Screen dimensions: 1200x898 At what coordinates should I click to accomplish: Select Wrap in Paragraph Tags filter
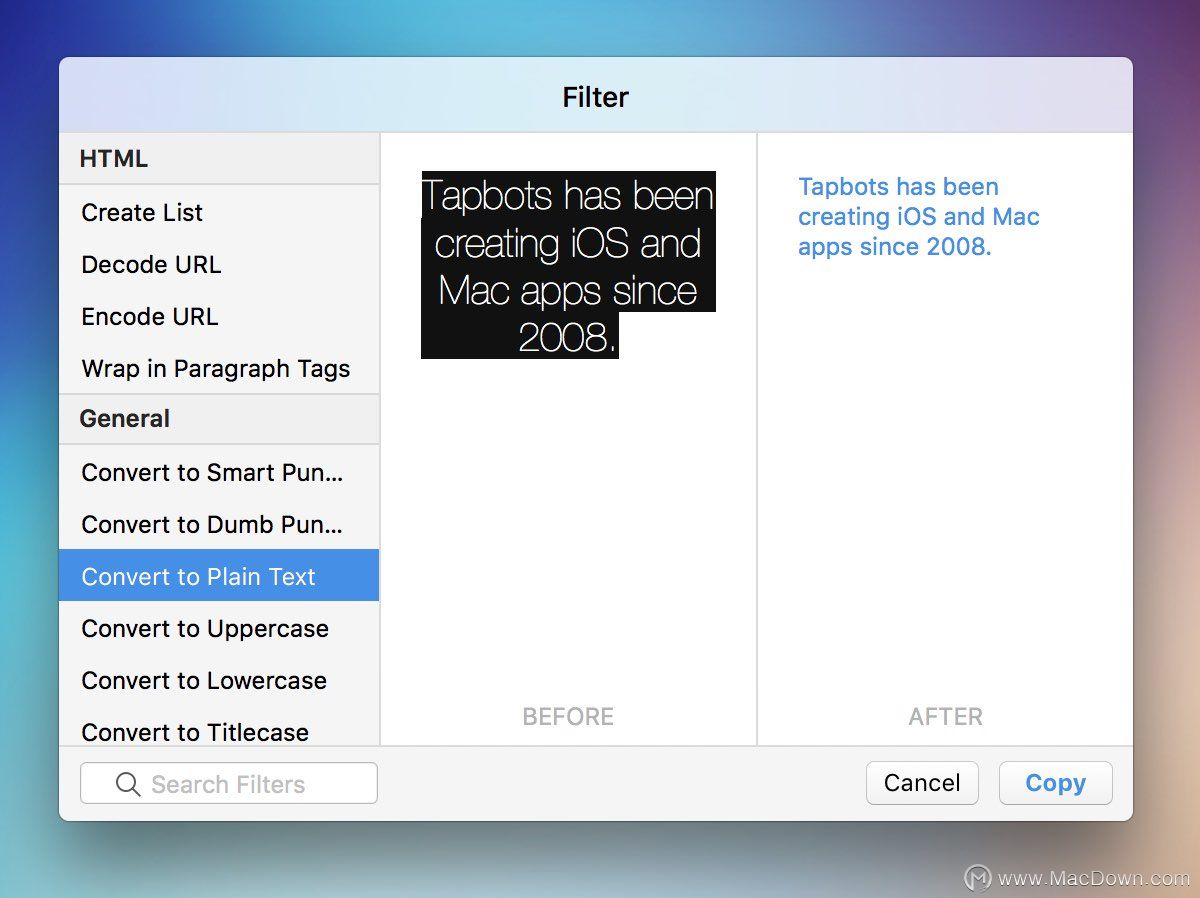[x=219, y=368]
